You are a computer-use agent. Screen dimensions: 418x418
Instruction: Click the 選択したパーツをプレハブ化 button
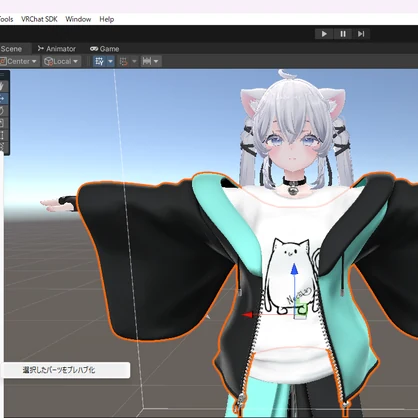point(65,370)
